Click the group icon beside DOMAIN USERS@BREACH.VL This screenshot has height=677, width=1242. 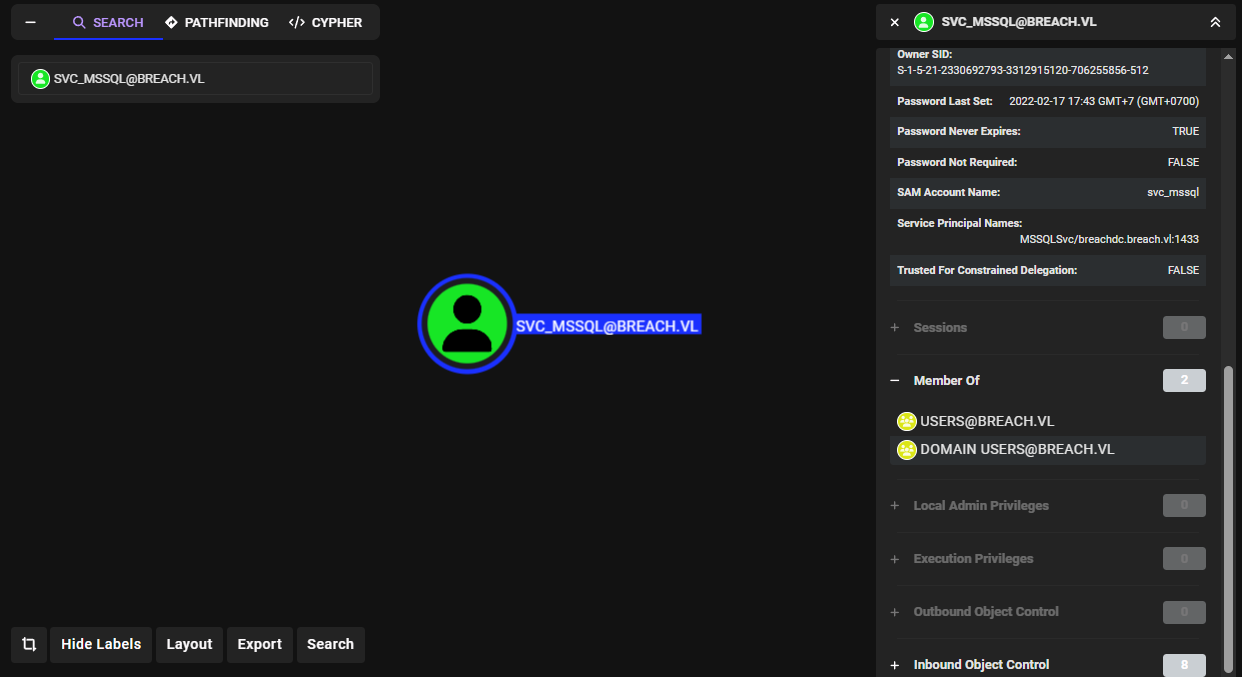click(907, 450)
